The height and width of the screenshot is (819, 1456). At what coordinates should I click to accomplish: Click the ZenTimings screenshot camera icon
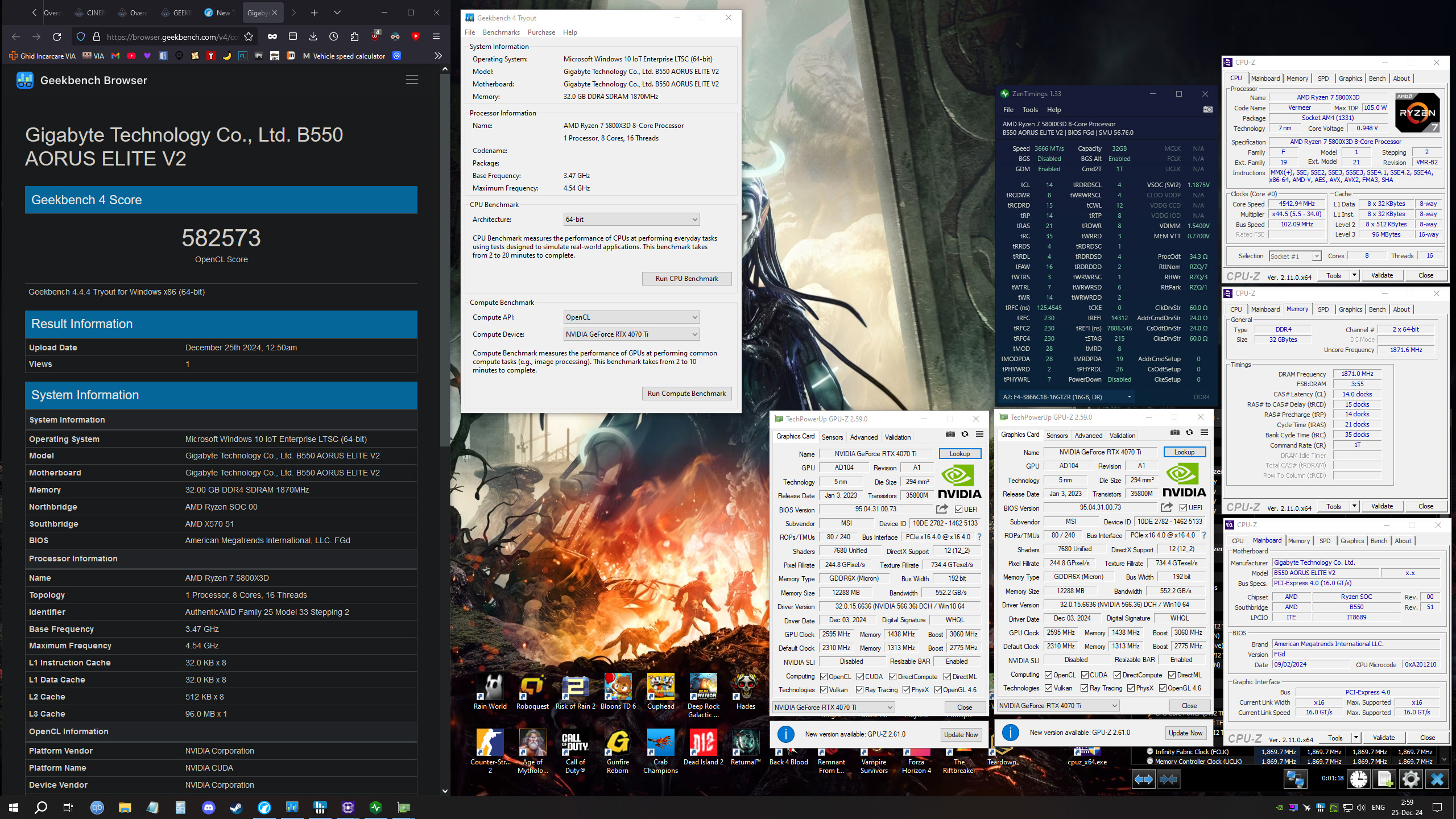tap(1208, 110)
